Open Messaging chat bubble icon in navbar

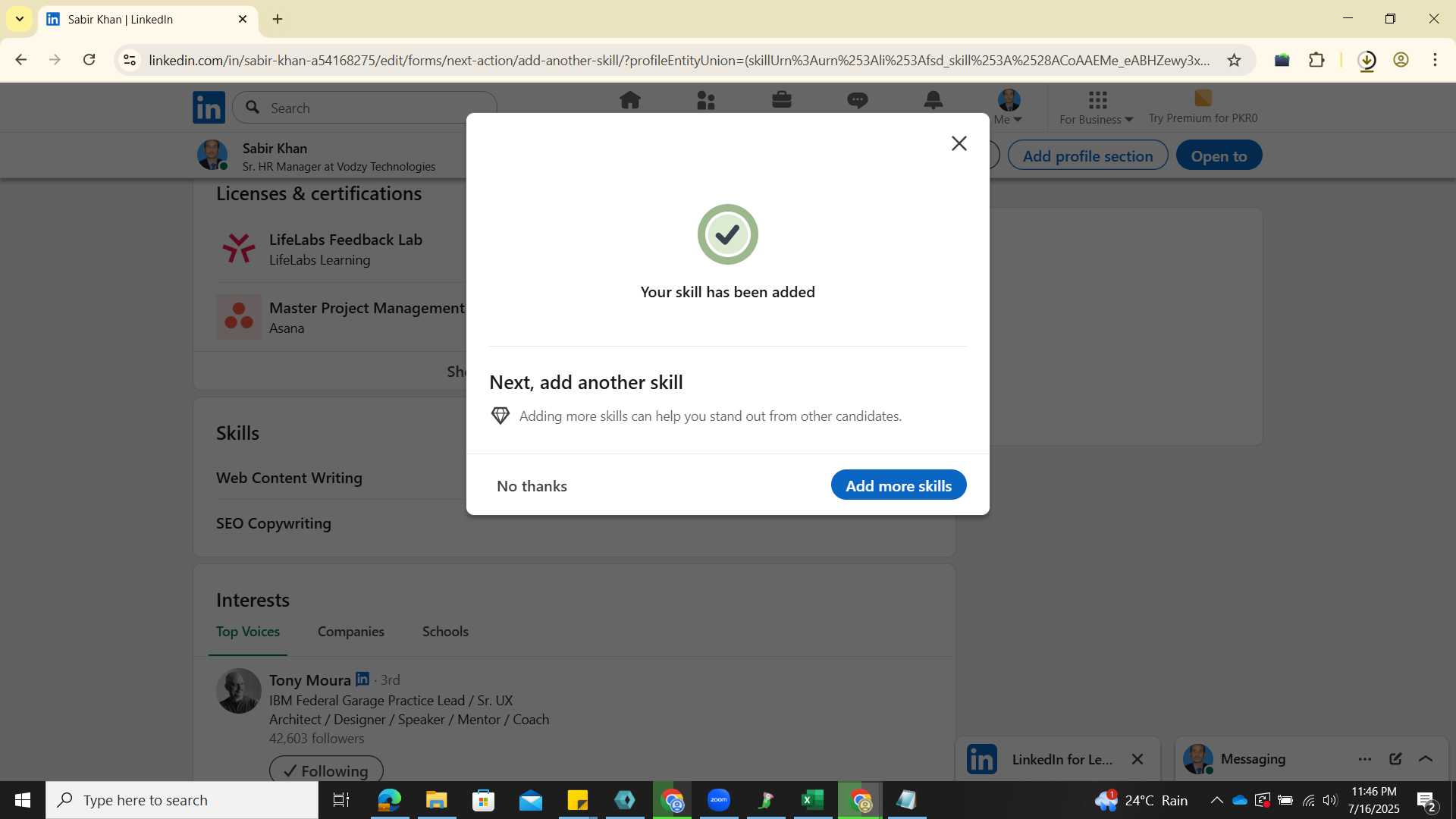pyautogui.click(x=858, y=100)
